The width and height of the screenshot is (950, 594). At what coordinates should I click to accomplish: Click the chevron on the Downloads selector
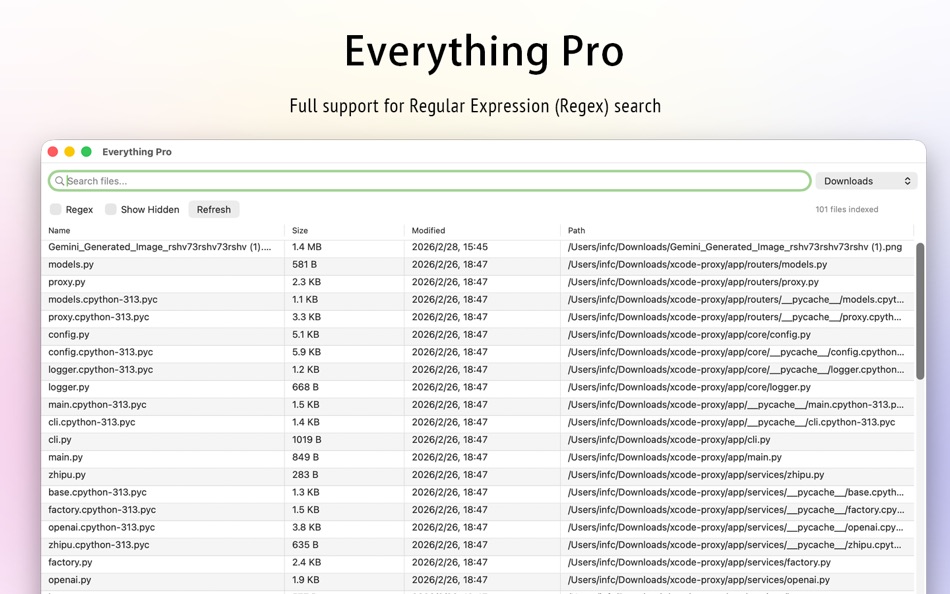coord(906,180)
